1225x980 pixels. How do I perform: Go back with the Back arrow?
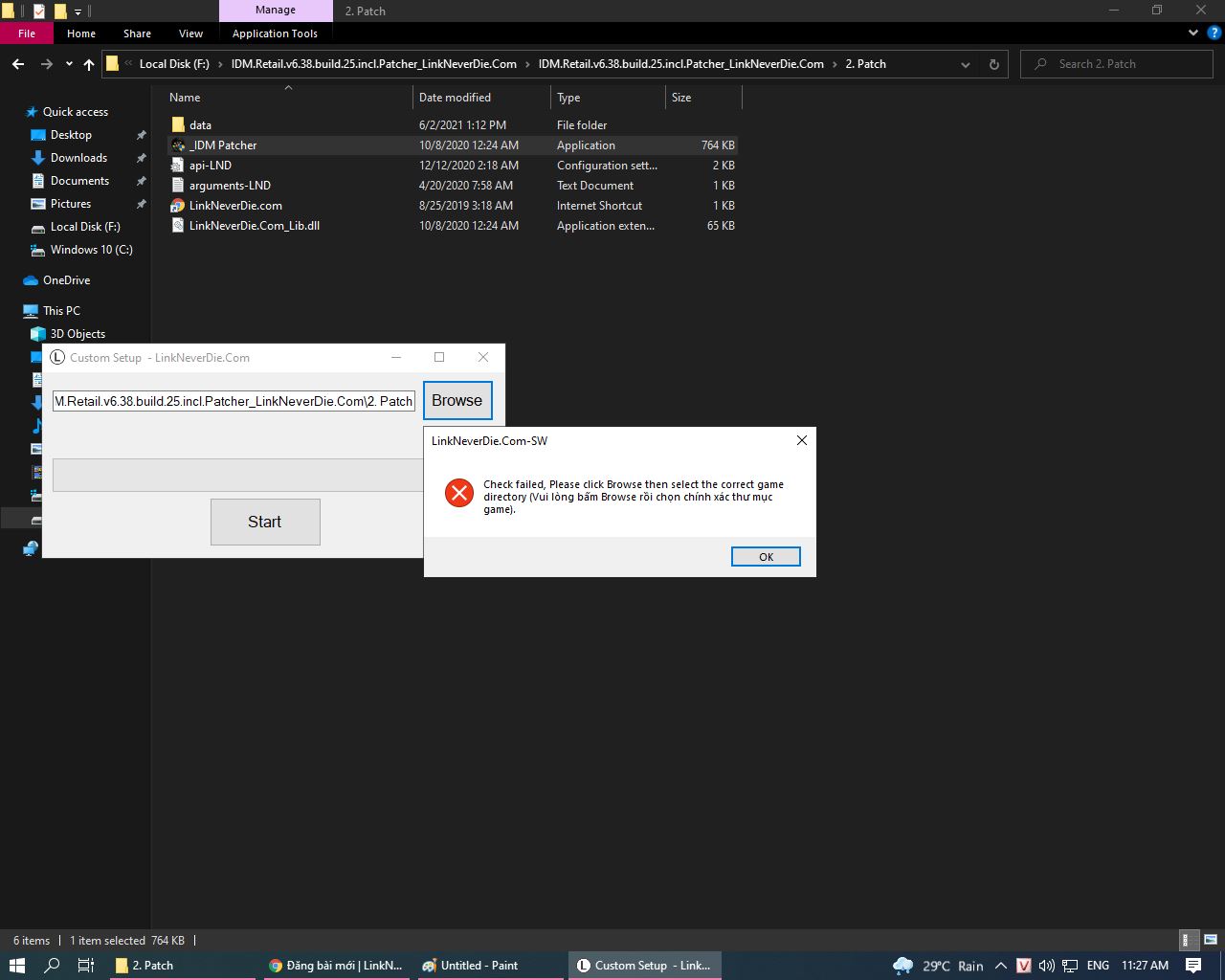point(18,64)
